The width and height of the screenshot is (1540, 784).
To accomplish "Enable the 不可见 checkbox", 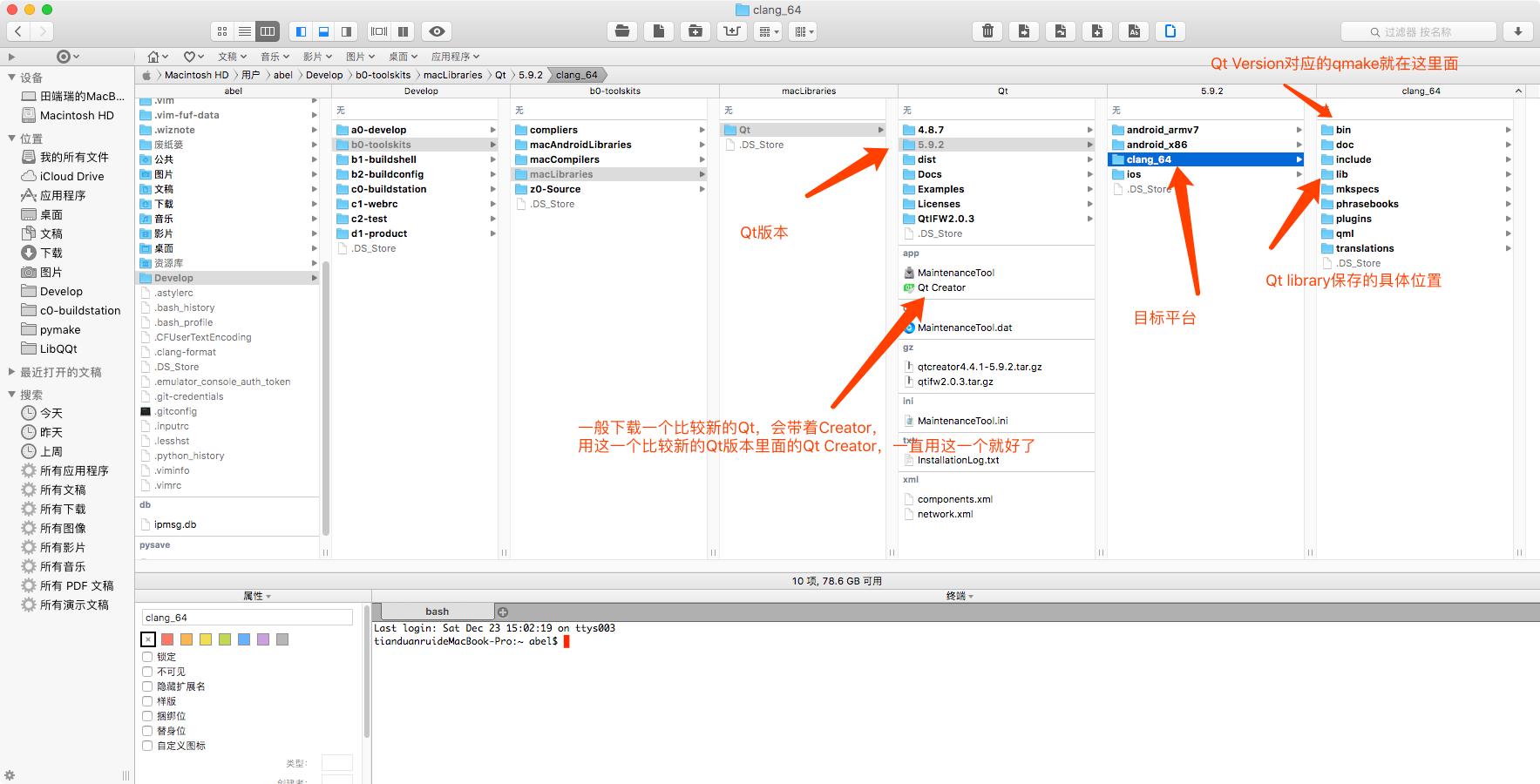I will pos(147,672).
